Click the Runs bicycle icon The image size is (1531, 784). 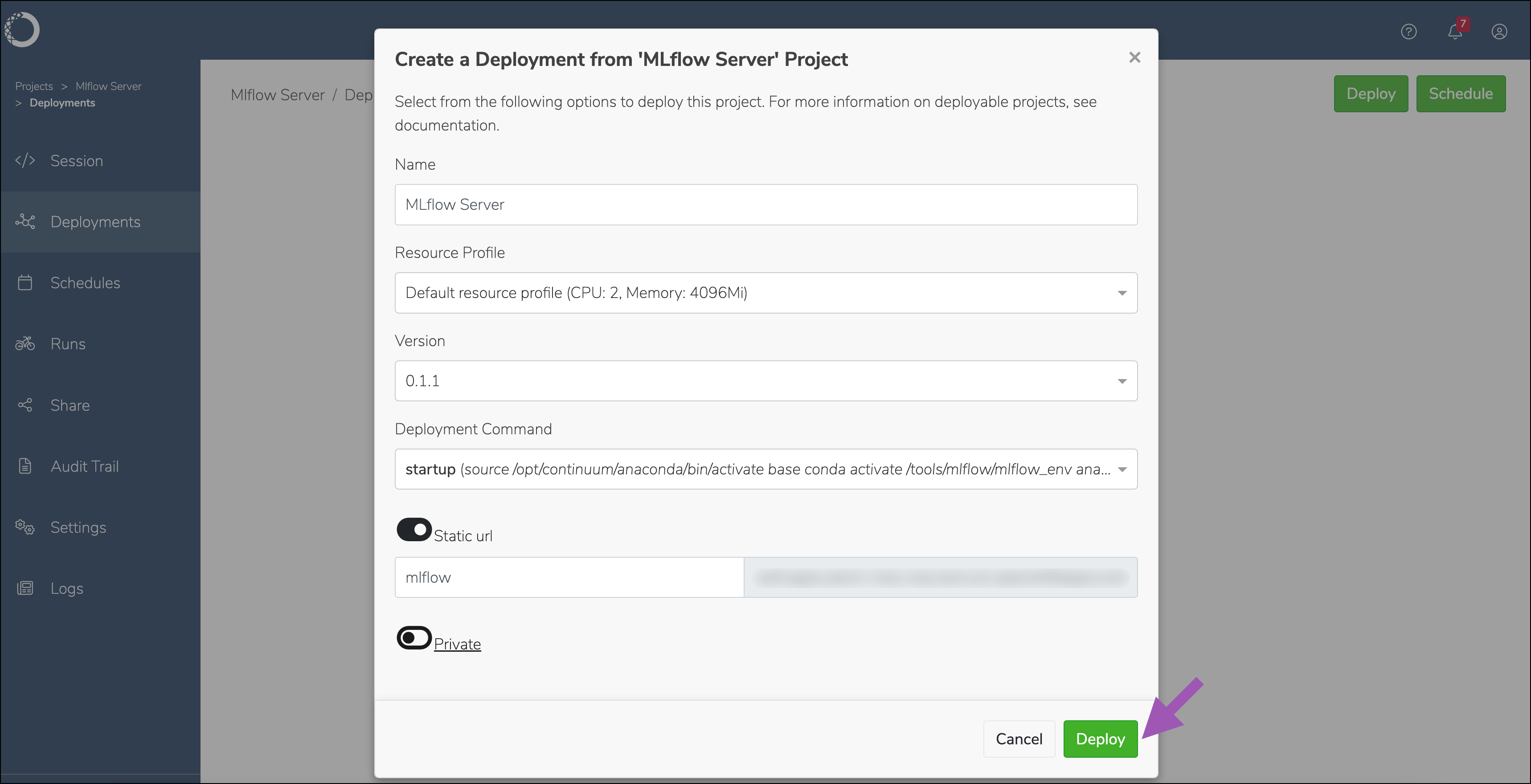(25, 343)
